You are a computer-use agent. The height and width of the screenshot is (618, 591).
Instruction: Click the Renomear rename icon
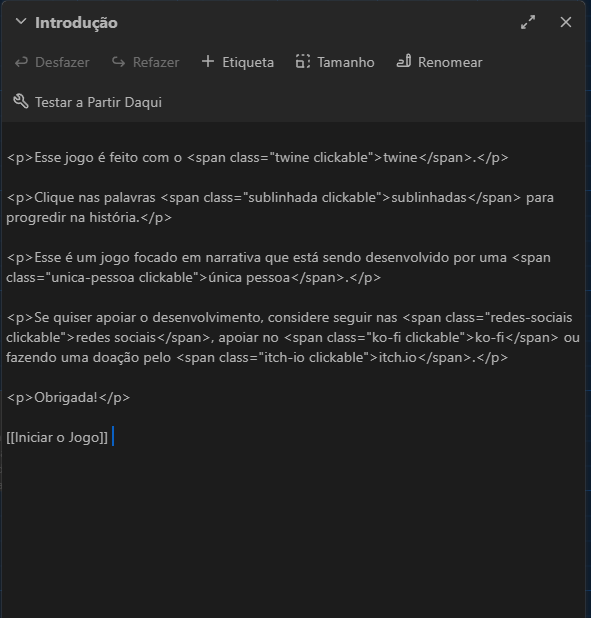404,61
